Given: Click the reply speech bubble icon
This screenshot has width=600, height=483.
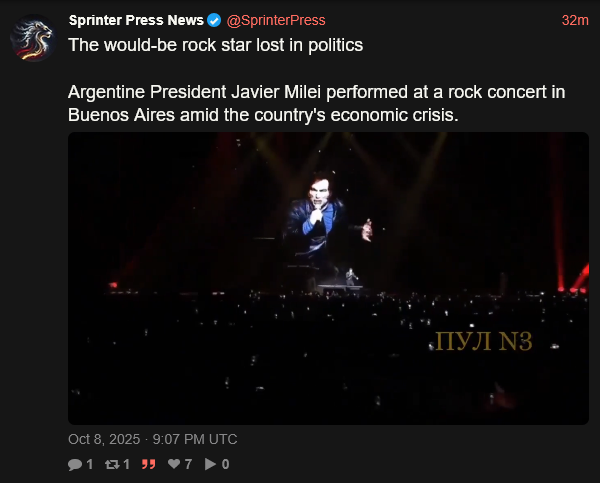Looking at the screenshot, I should tap(75, 464).
